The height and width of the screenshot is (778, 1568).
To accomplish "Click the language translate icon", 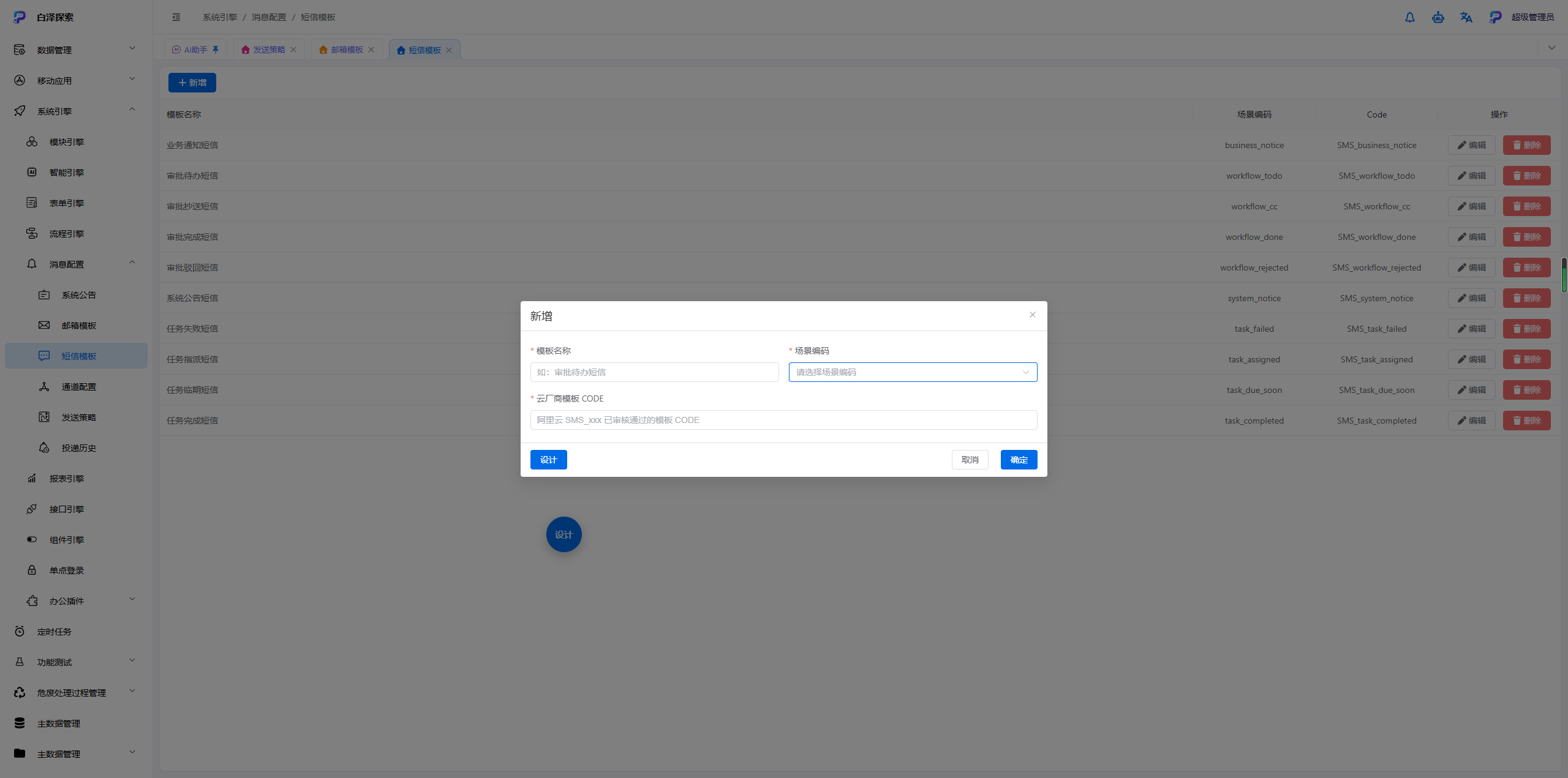I will coord(1466,17).
